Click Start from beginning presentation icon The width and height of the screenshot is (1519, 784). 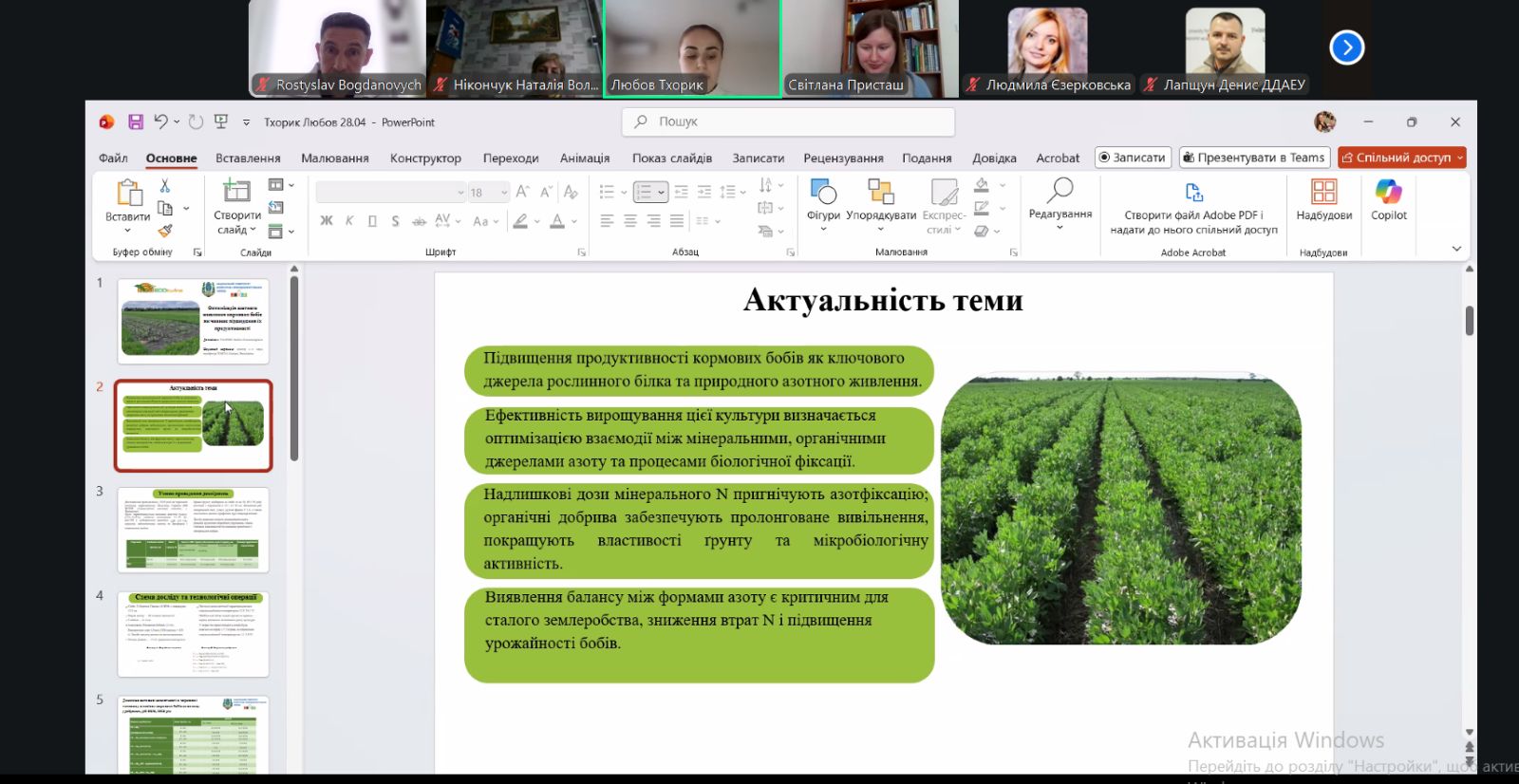221,121
